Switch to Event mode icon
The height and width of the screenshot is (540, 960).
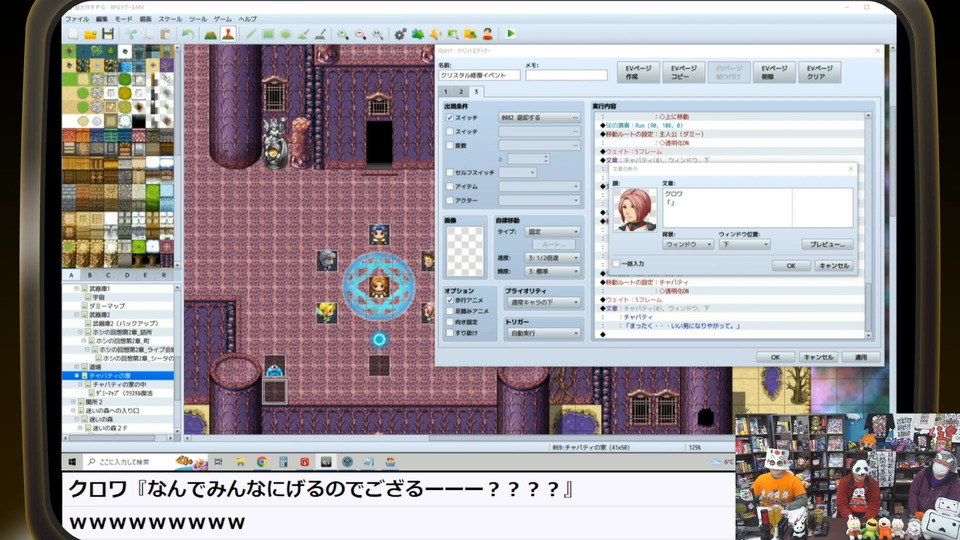pyautogui.click(x=228, y=34)
